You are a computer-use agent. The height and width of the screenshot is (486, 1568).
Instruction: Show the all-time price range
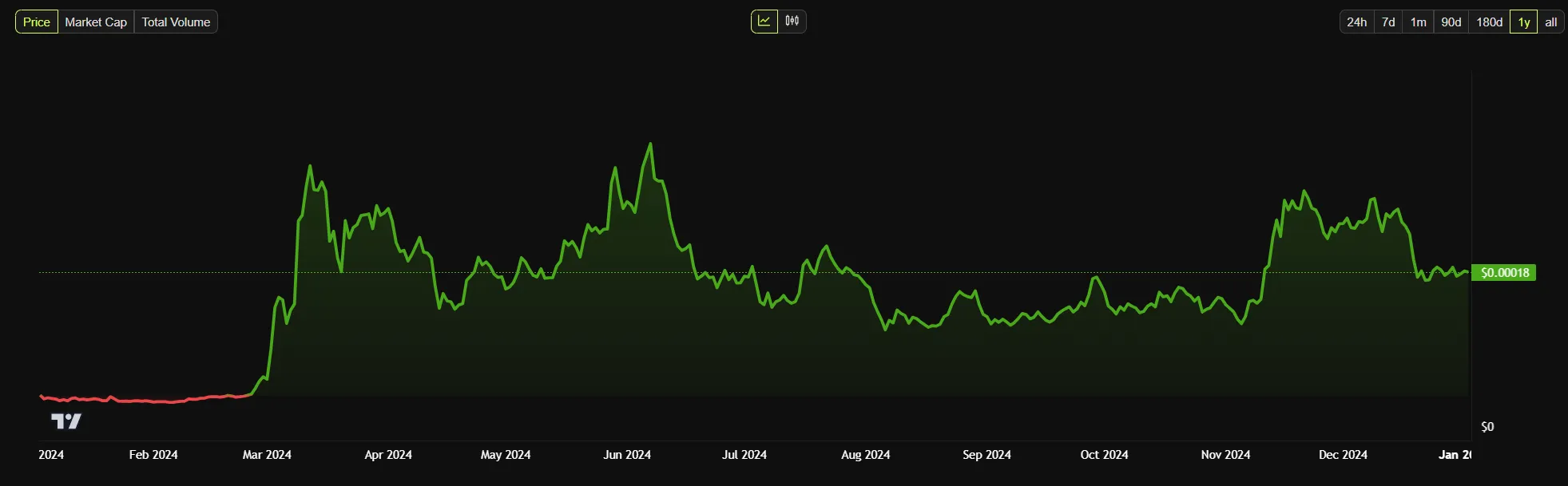1550,22
